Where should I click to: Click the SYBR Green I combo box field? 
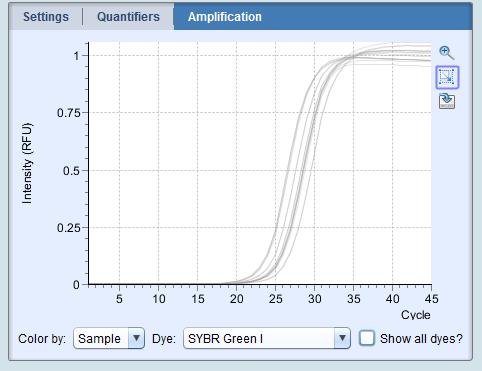(267, 338)
